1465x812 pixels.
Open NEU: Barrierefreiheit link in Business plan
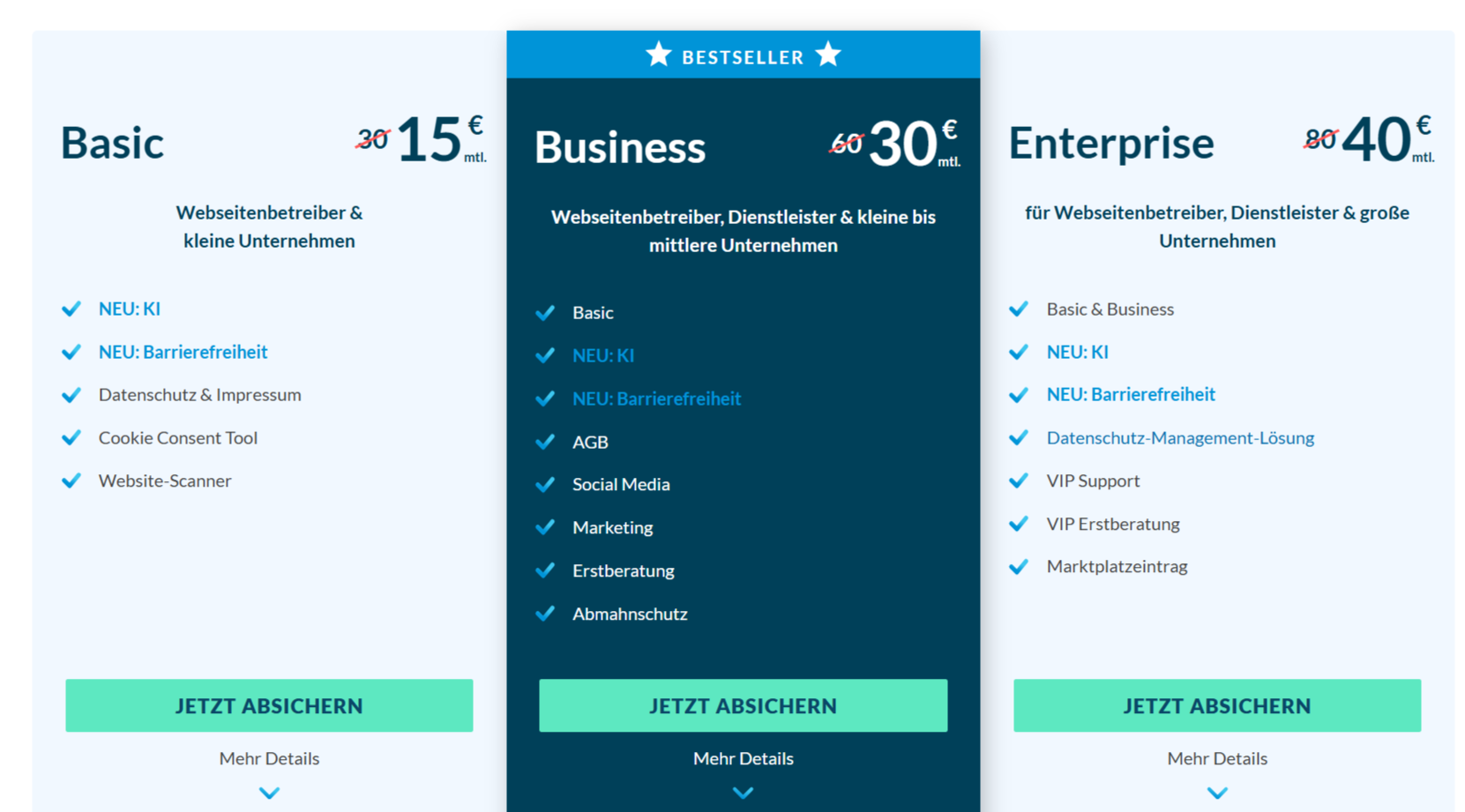[x=656, y=399]
